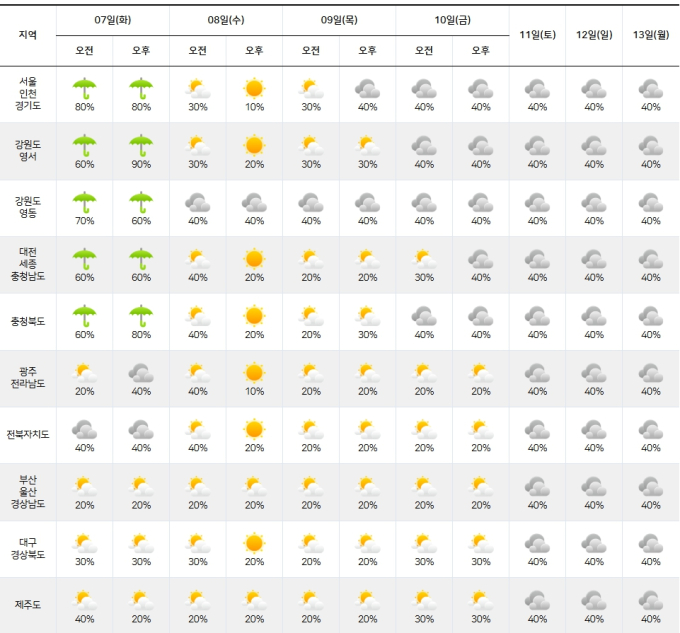The width and height of the screenshot is (680, 633).
Task: Click Seoul's 07일 morning umbrella rain icon
Action: 85,88
